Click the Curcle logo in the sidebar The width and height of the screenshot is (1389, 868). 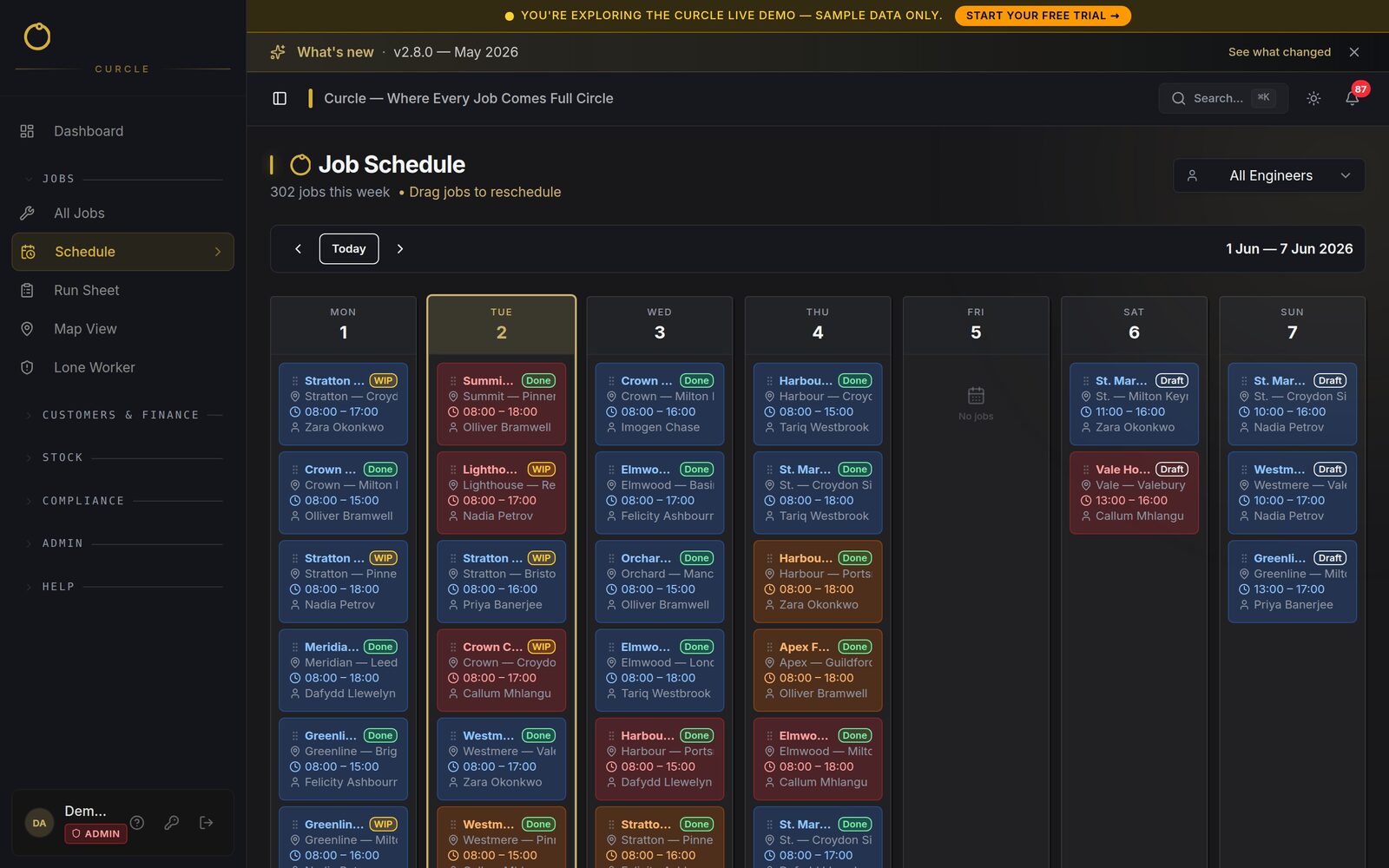[x=37, y=36]
